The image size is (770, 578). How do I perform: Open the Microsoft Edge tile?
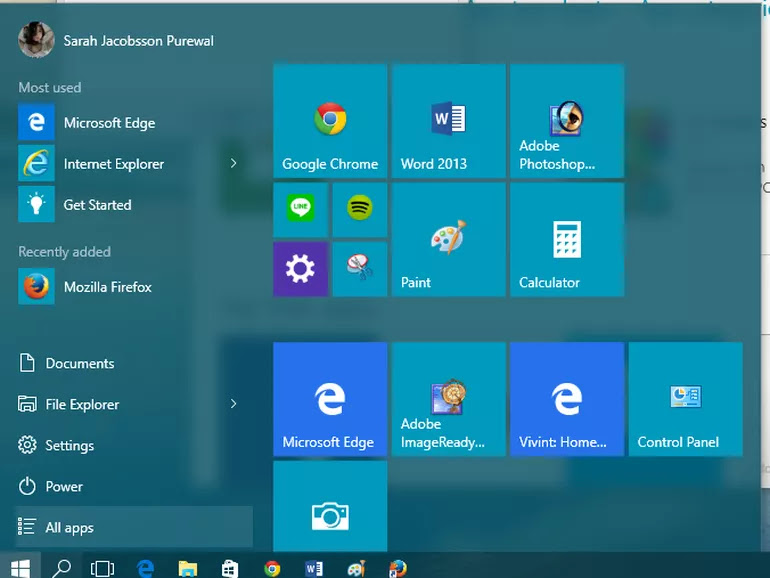tap(330, 399)
